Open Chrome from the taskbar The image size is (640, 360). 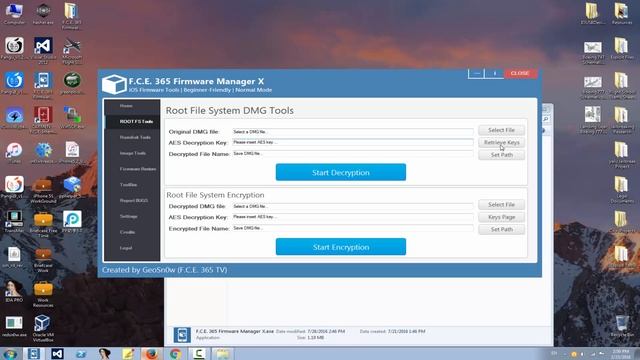176,353
